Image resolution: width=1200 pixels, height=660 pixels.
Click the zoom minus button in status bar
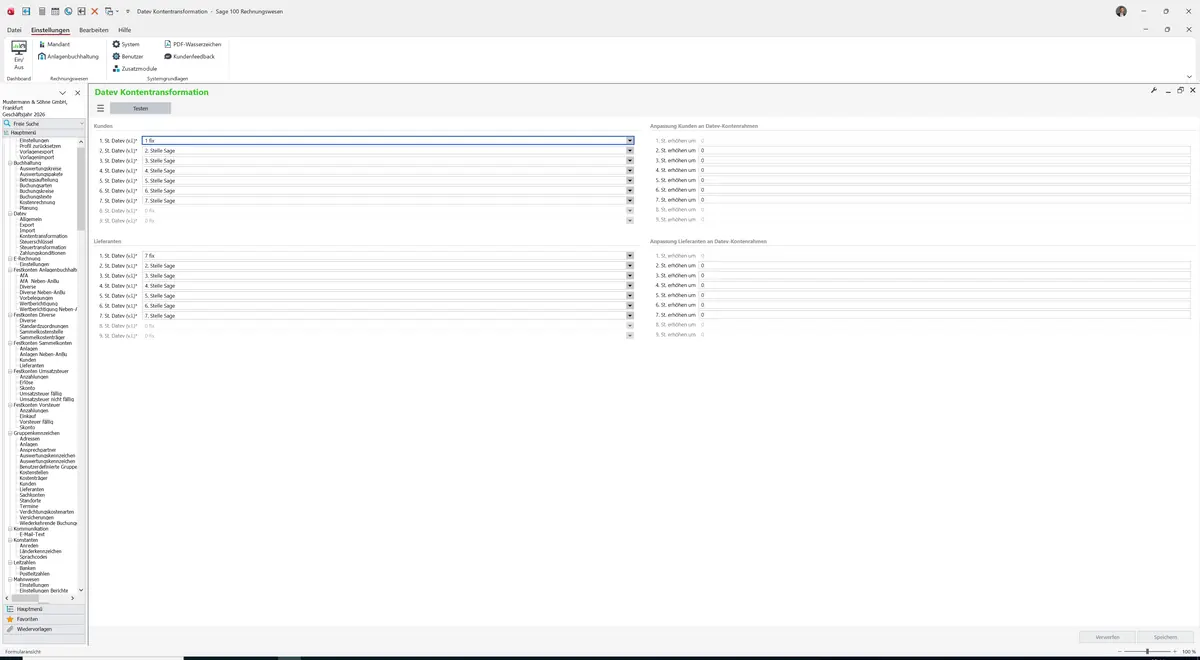(x=1120, y=651)
